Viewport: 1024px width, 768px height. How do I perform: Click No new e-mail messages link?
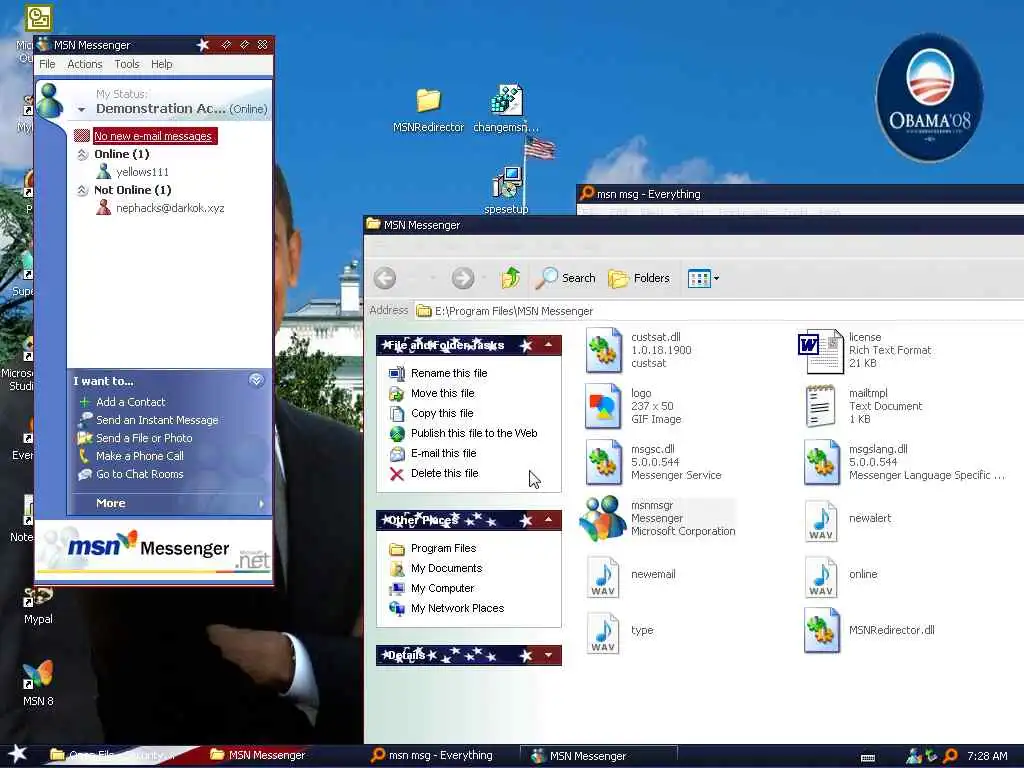pyautogui.click(x=153, y=136)
